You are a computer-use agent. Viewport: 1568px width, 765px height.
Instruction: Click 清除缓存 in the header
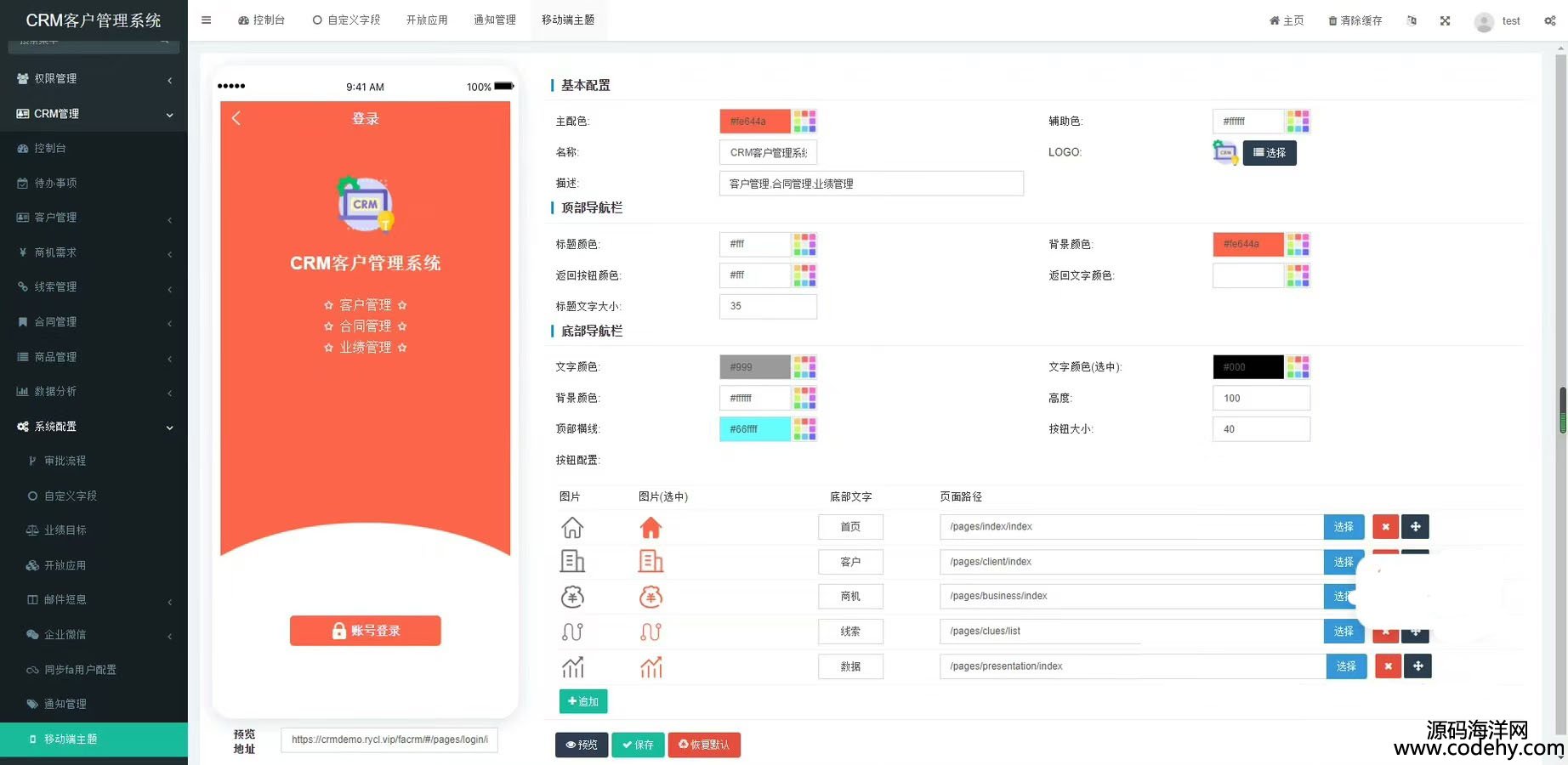point(1355,20)
